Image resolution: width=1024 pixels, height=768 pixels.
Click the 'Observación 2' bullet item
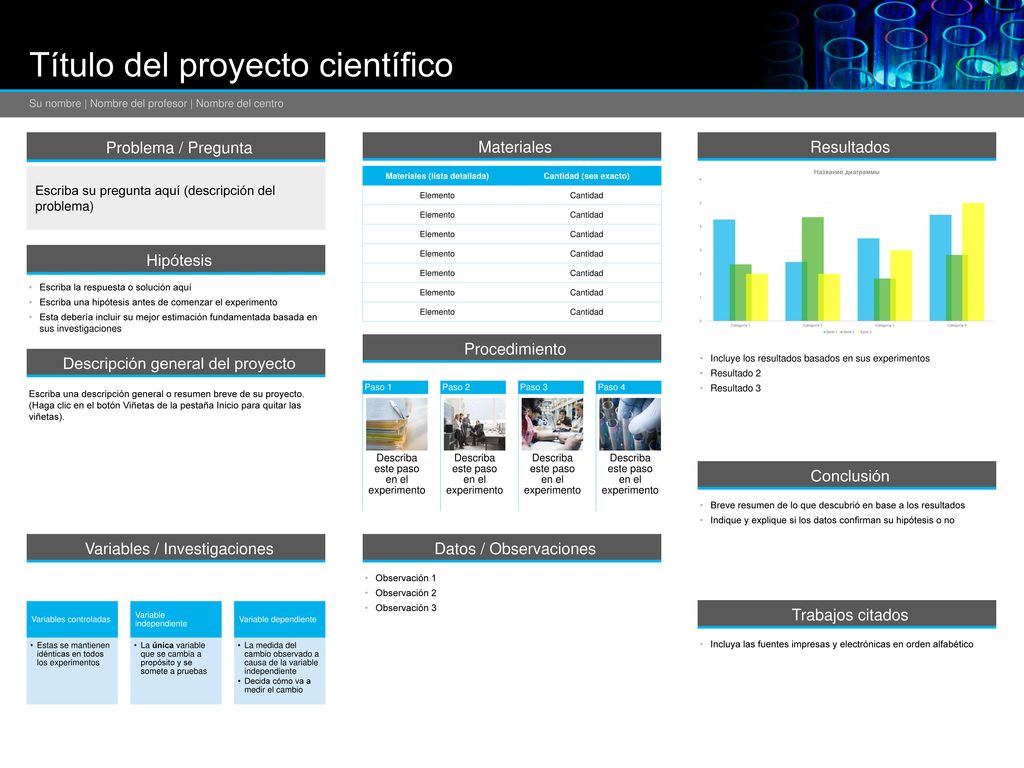click(406, 593)
